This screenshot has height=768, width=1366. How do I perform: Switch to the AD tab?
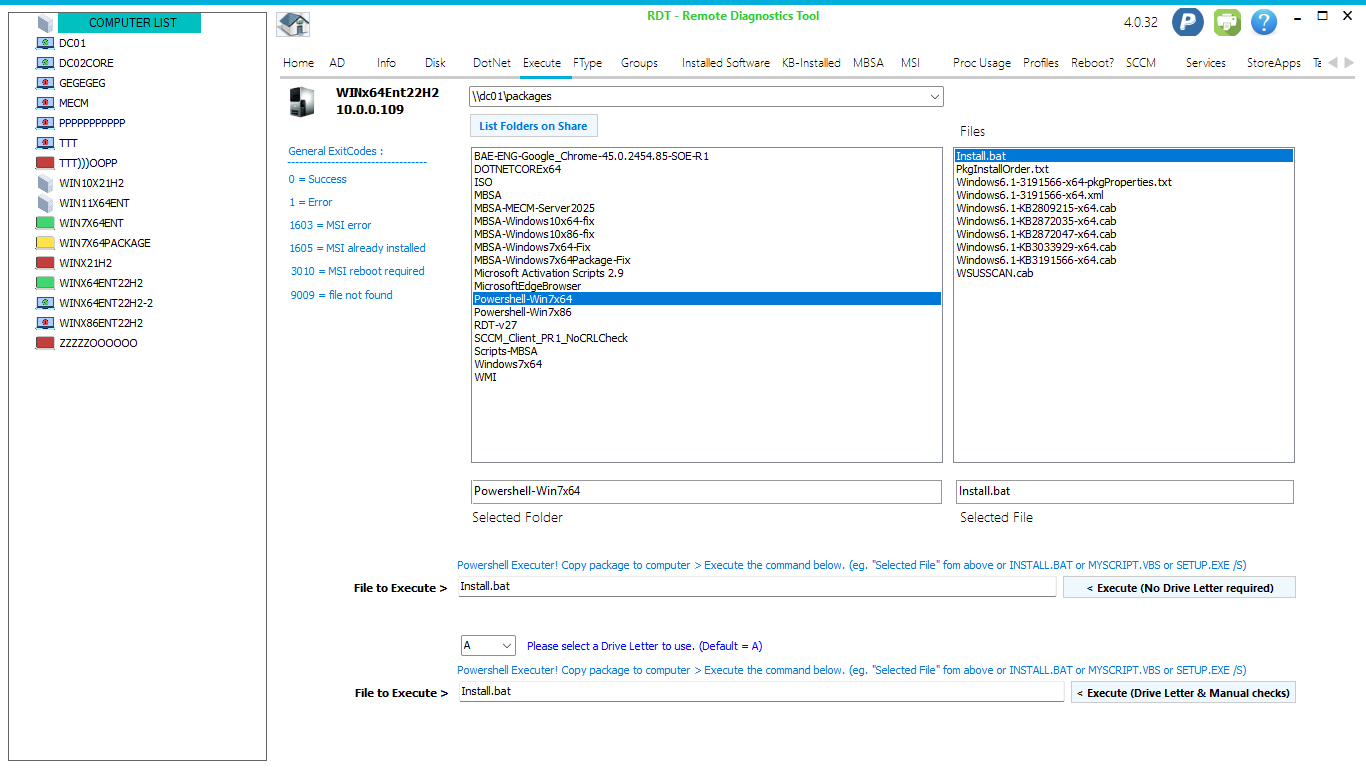337,62
